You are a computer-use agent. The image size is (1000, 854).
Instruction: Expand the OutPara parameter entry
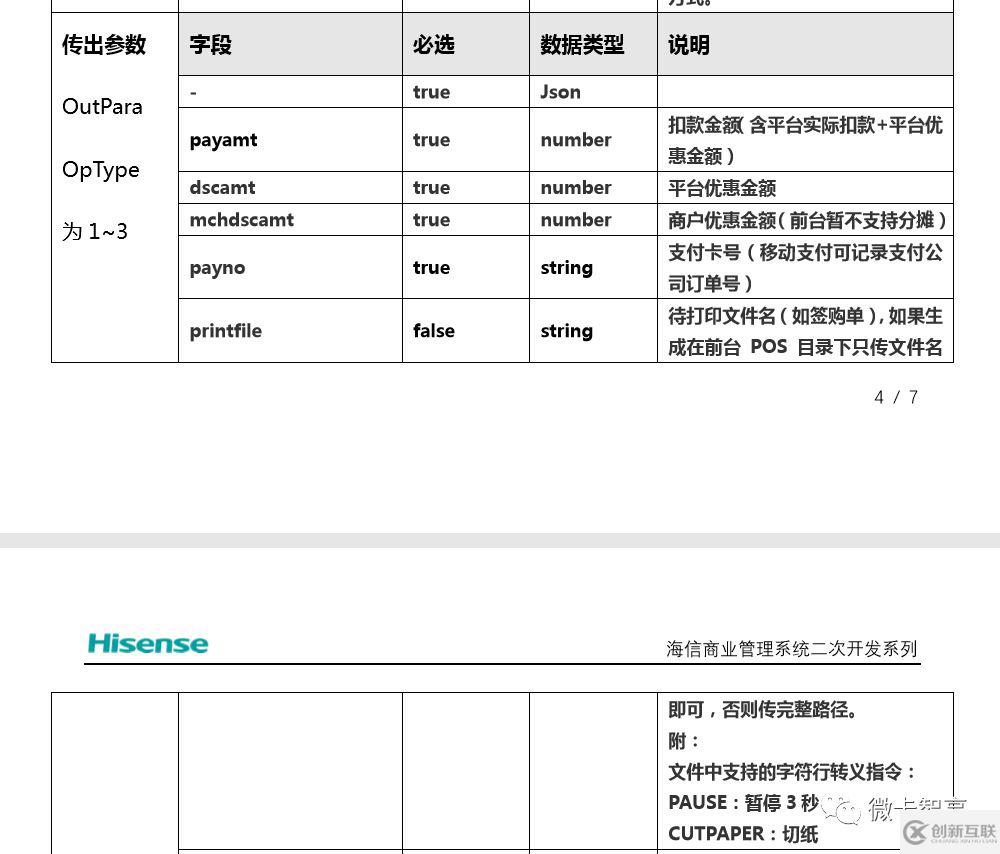(102, 106)
